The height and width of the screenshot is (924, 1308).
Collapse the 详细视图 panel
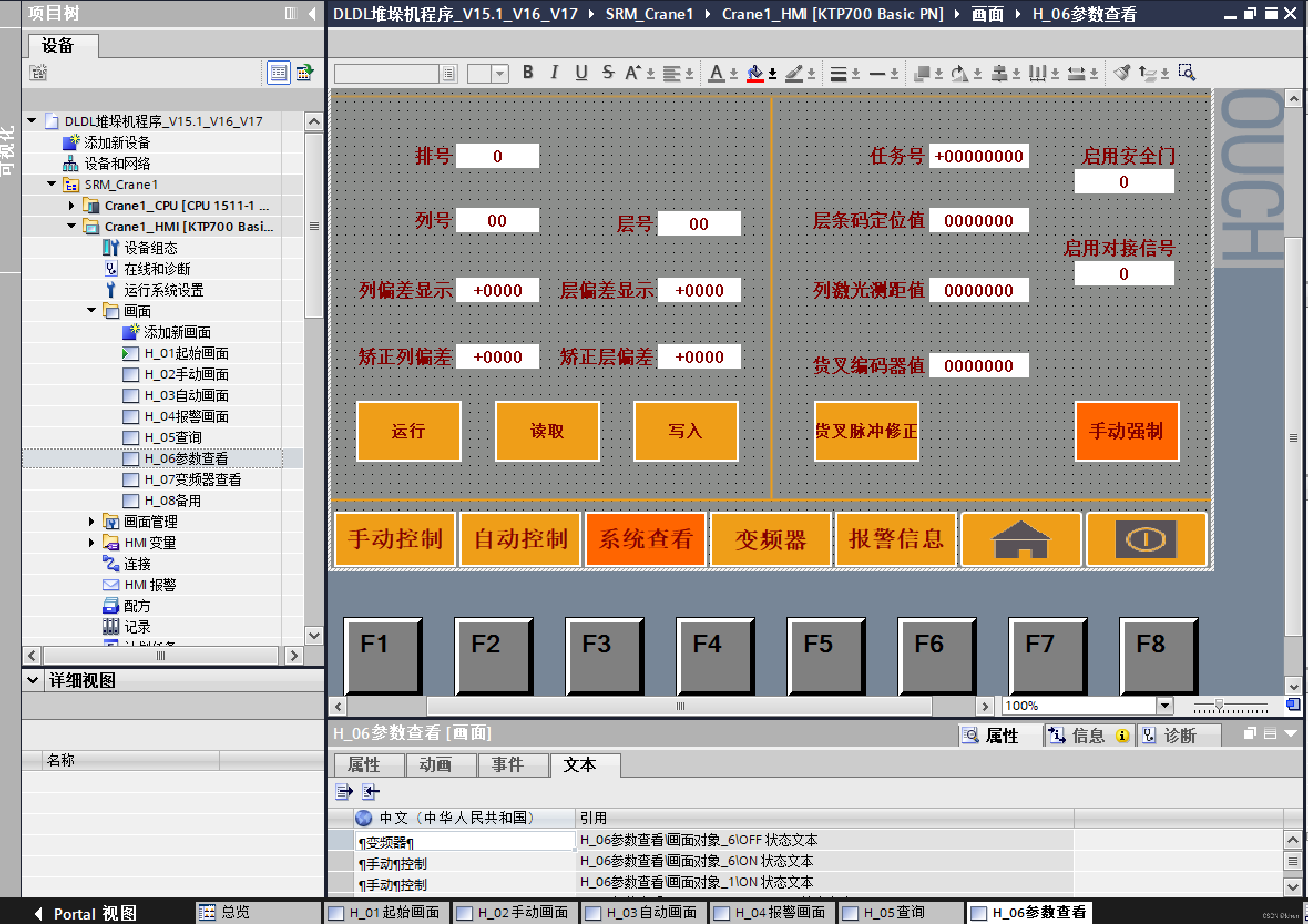pos(33,680)
